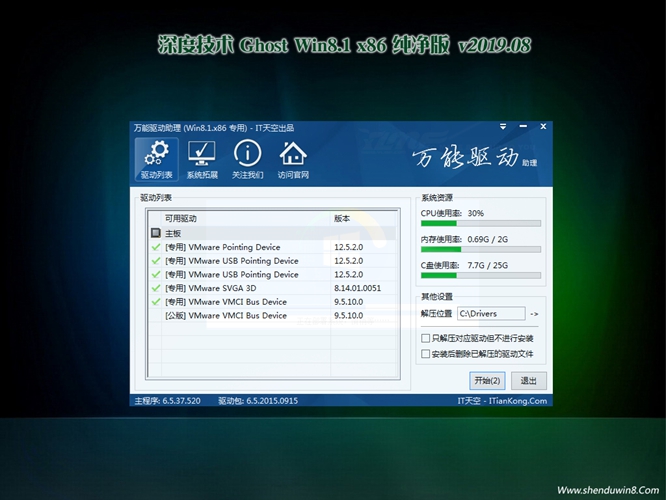Close the 万能驱动助理 window

[539, 128]
